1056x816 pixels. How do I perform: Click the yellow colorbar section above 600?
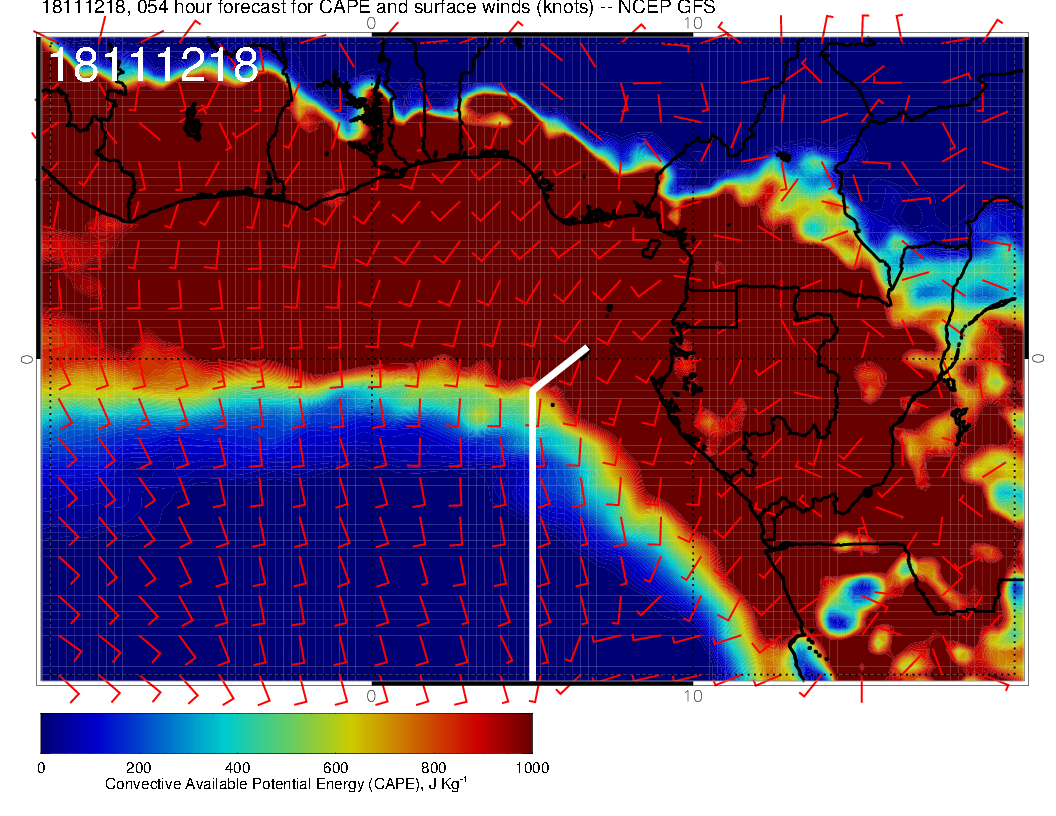point(335,732)
